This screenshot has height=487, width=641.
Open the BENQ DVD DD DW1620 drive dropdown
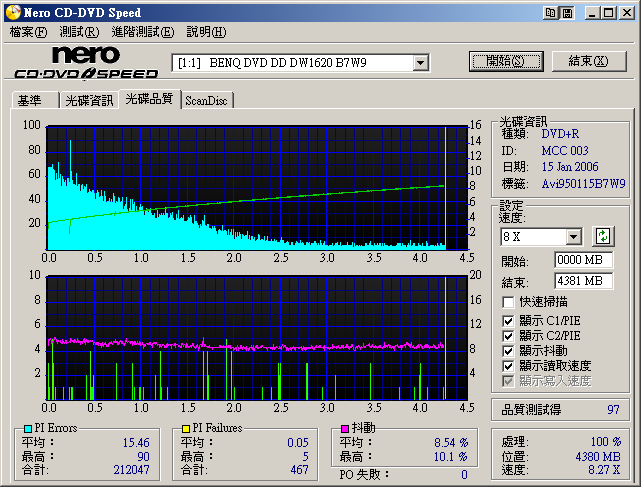coord(420,63)
